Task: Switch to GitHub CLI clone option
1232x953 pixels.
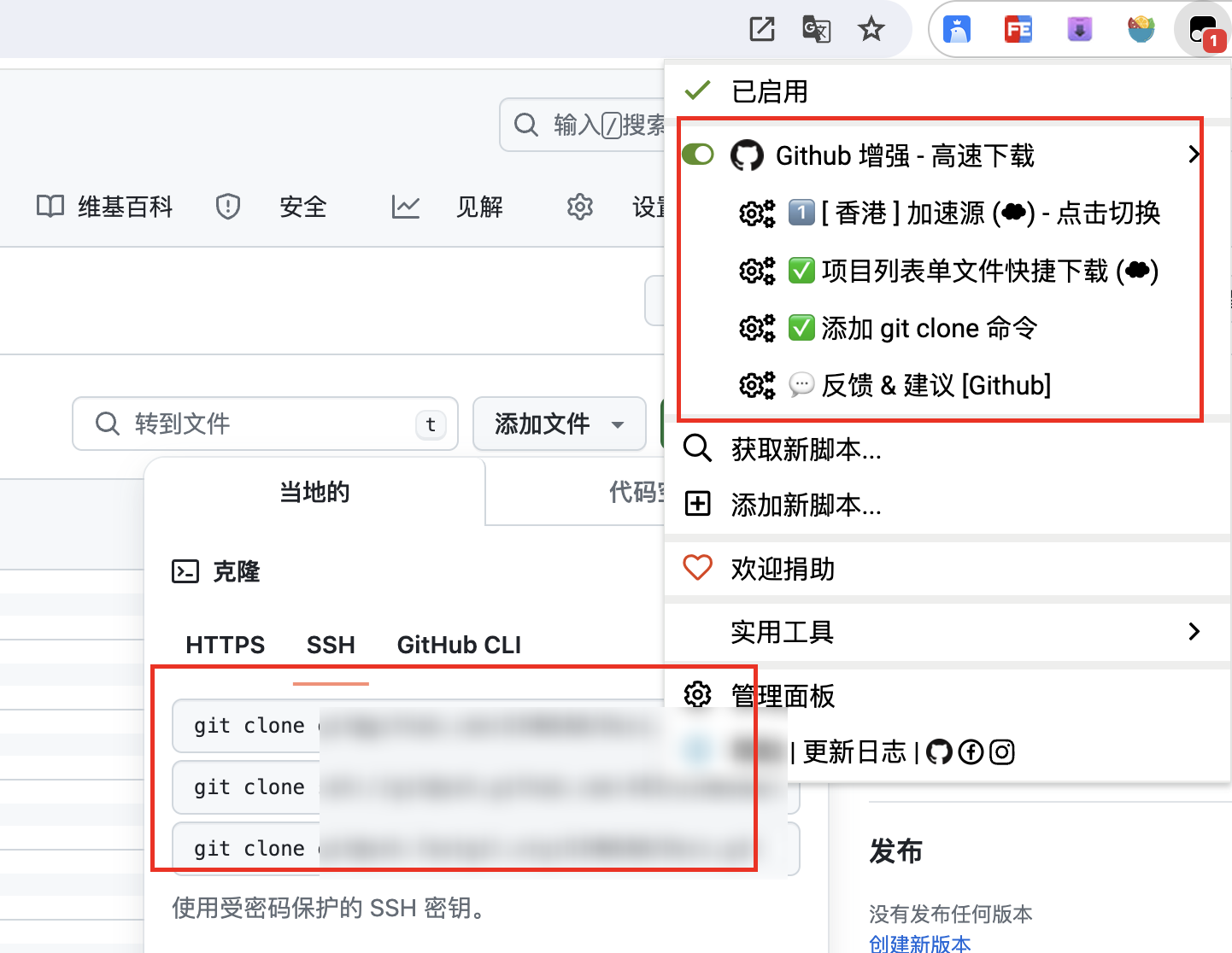Action: [459, 645]
